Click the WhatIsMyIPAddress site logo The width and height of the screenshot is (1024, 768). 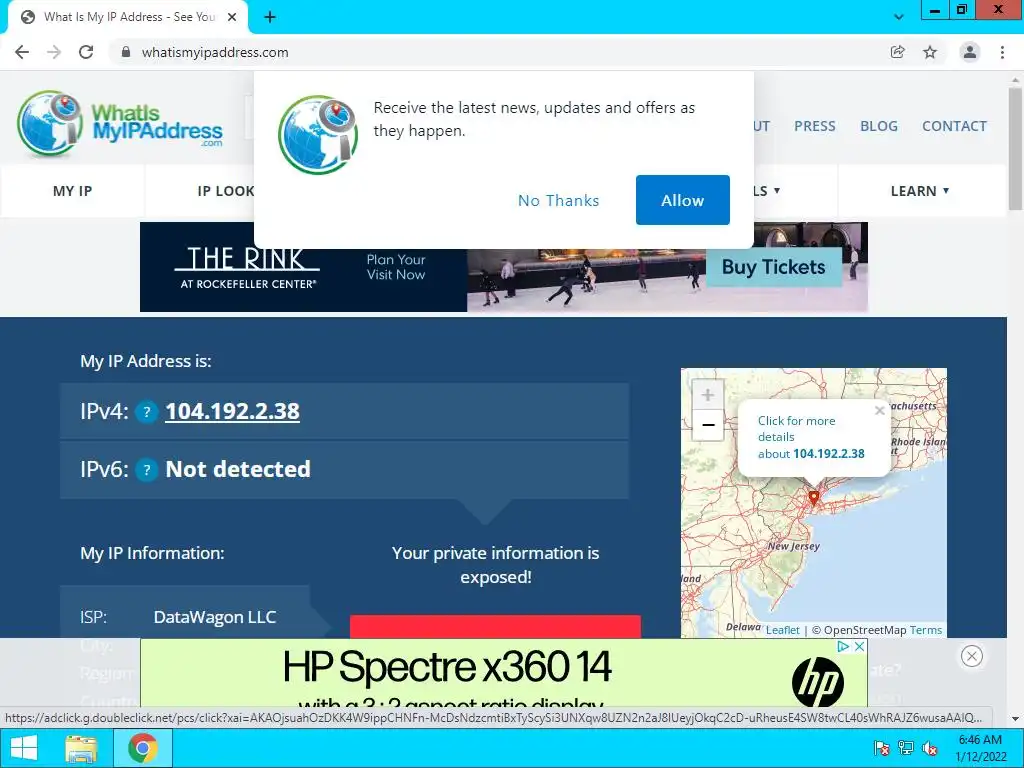pyautogui.click(x=120, y=124)
